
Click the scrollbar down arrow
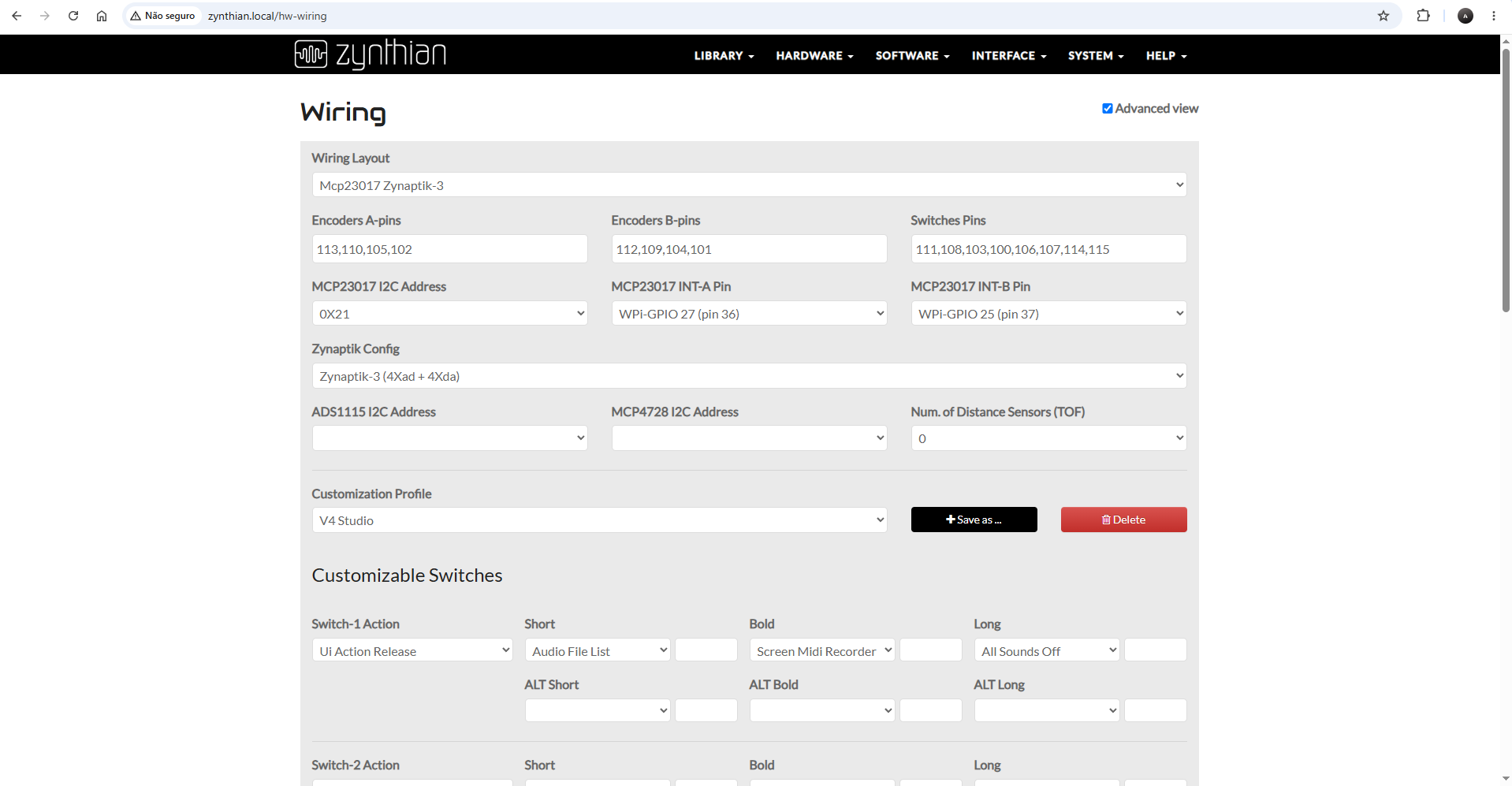1506,779
